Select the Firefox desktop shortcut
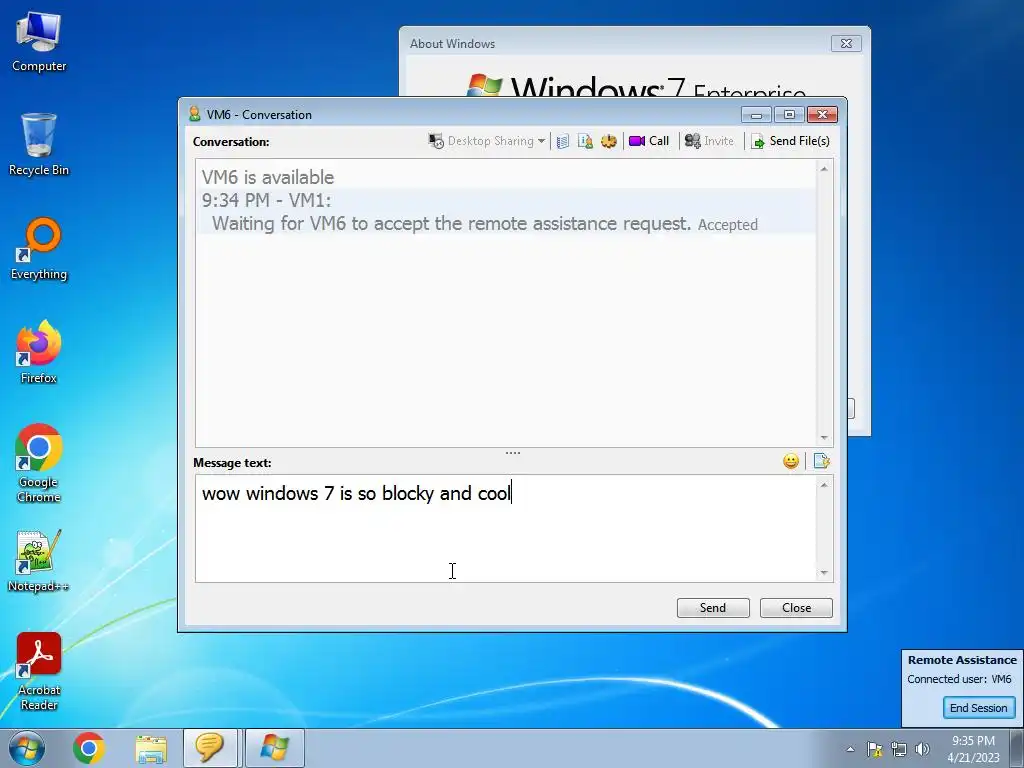Image resolution: width=1024 pixels, height=768 pixels. [39, 353]
